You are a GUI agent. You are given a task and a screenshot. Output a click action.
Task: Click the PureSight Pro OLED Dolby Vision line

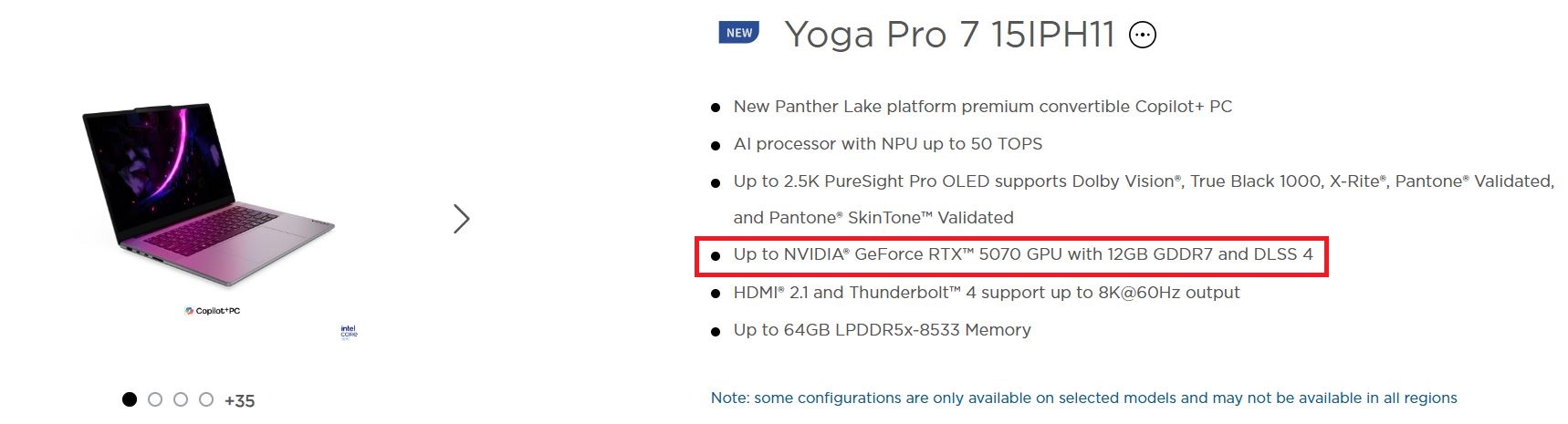coord(1143,181)
